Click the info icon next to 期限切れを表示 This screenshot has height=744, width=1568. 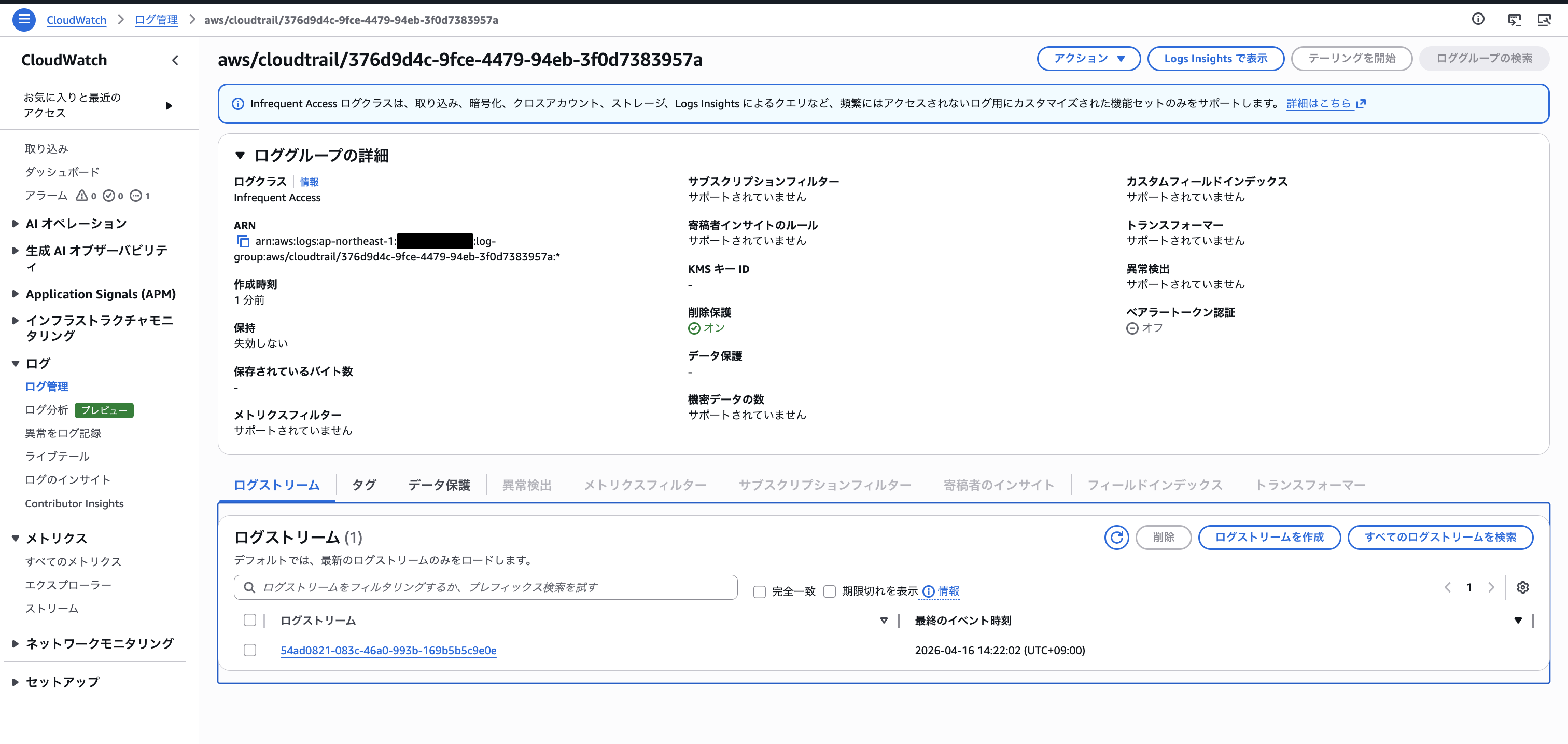click(x=928, y=592)
